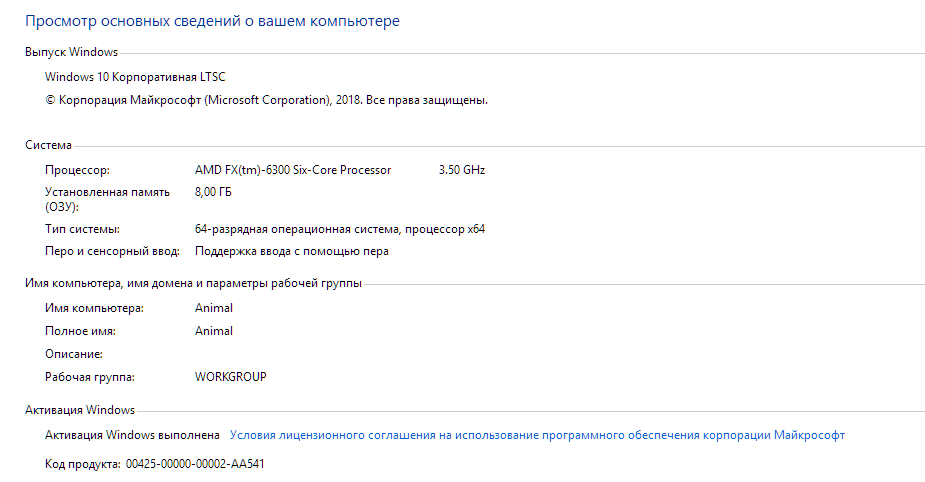Click the Microsoft Corporation 2018 copyright line
Screen dimensions: 925x482
pyautogui.click(x=266, y=100)
